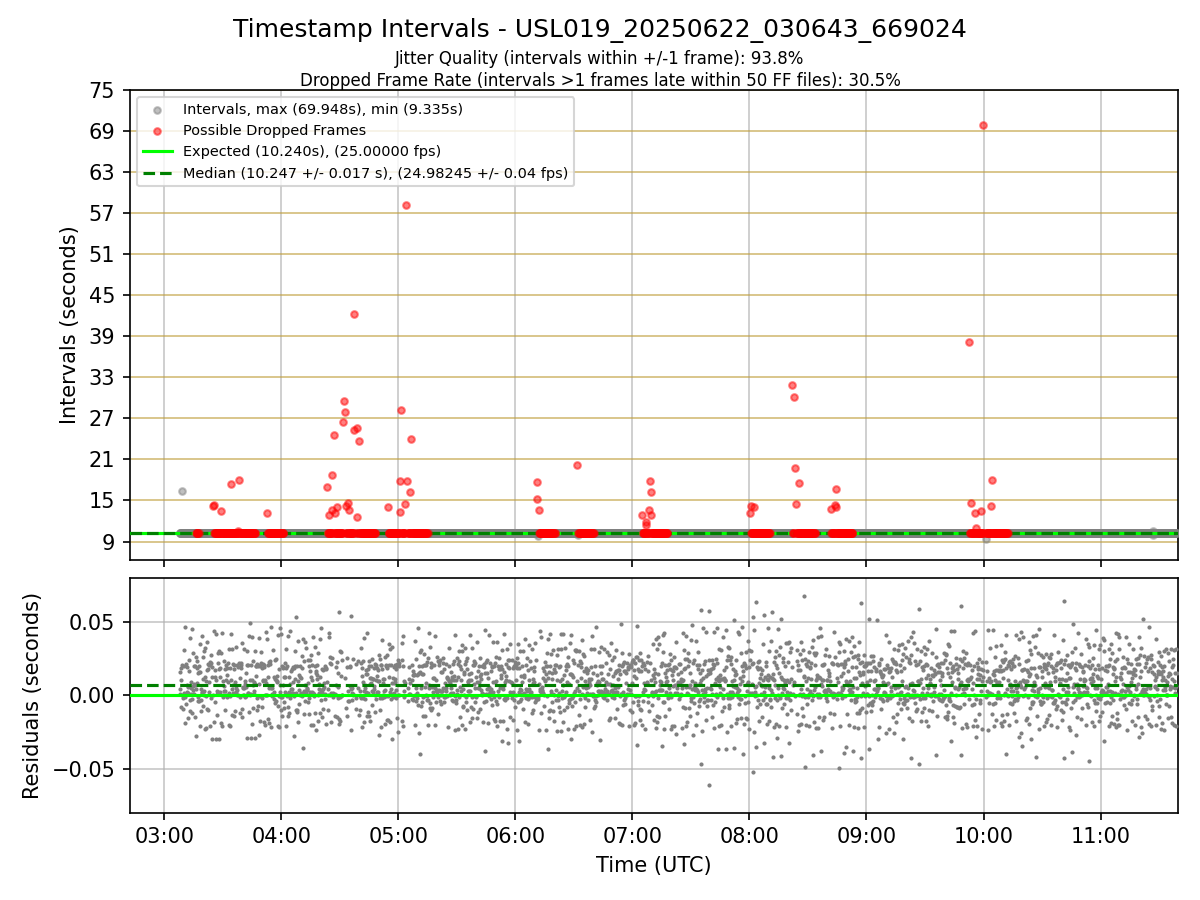1200x900 pixels.
Task: Click the red point near 20 seconds at 06:30
Action: coord(577,465)
